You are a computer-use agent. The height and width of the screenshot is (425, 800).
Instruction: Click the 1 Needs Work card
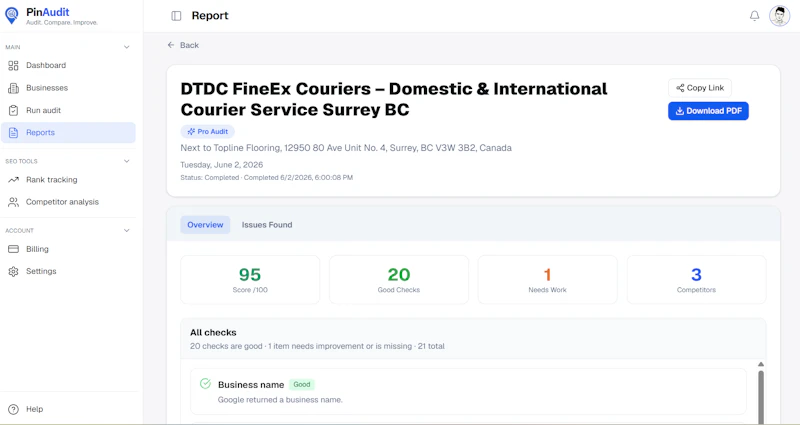[x=547, y=280]
